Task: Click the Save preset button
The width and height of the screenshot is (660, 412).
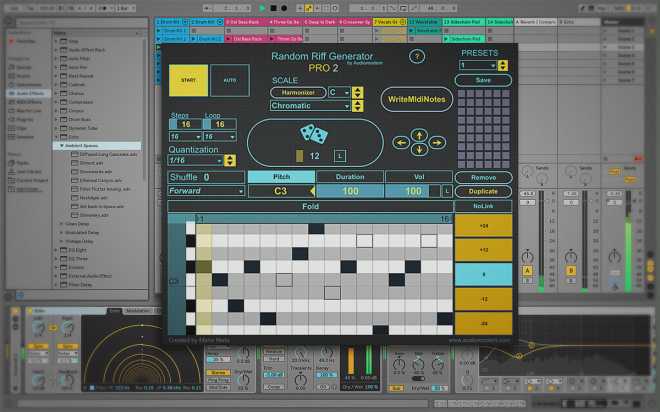Action: [x=483, y=80]
